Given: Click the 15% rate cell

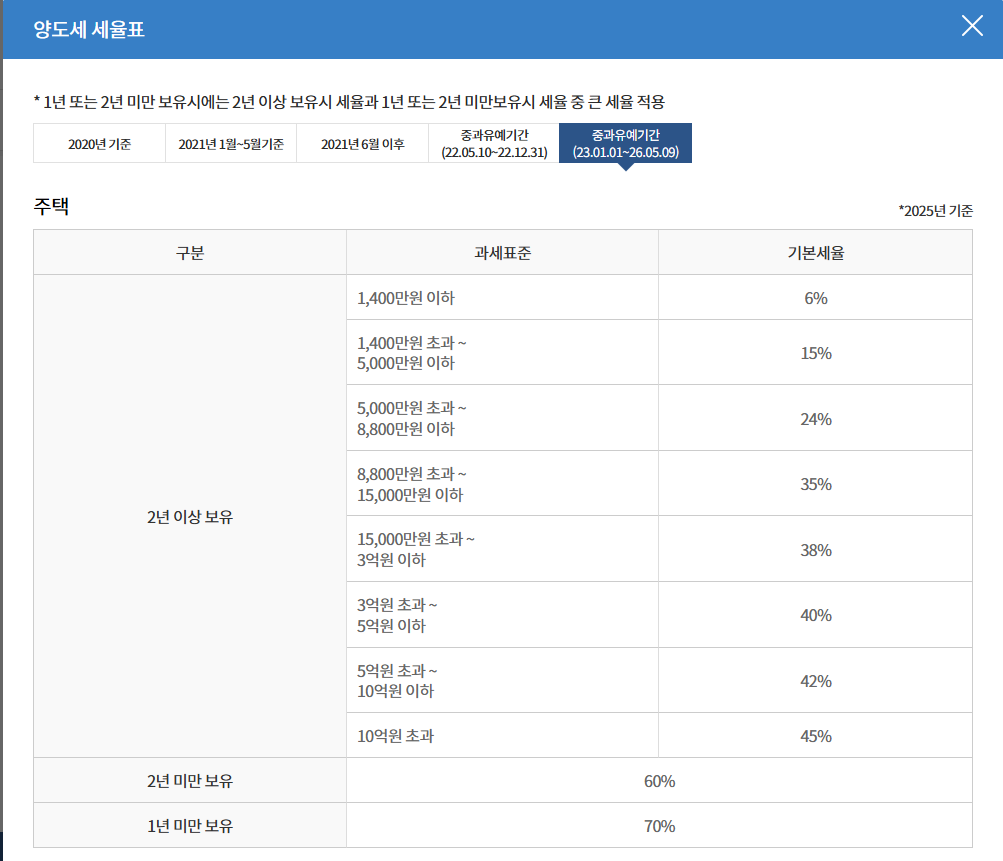Looking at the screenshot, I should click(x=815, y=352).
